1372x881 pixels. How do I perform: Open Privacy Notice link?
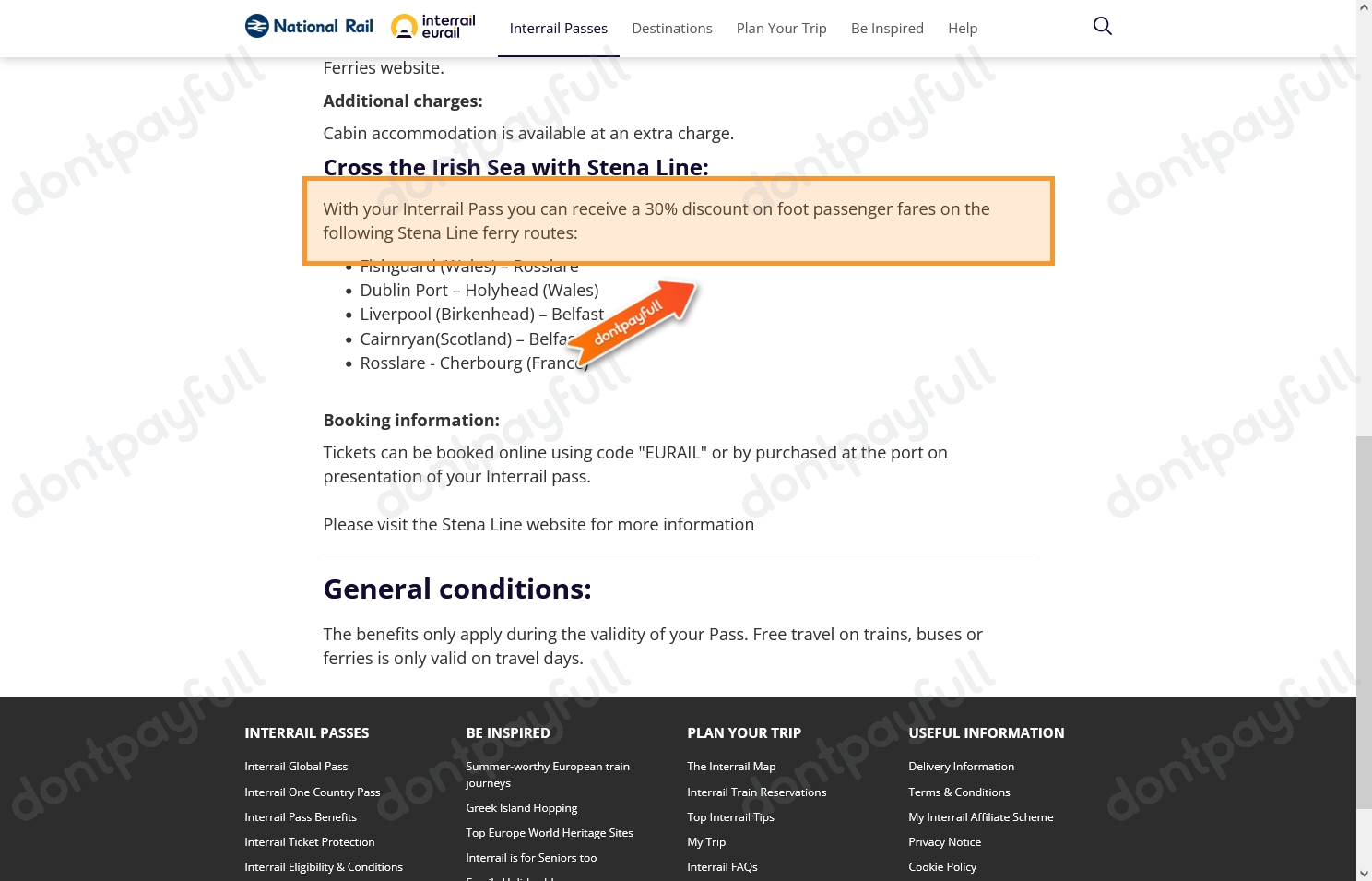944,842
